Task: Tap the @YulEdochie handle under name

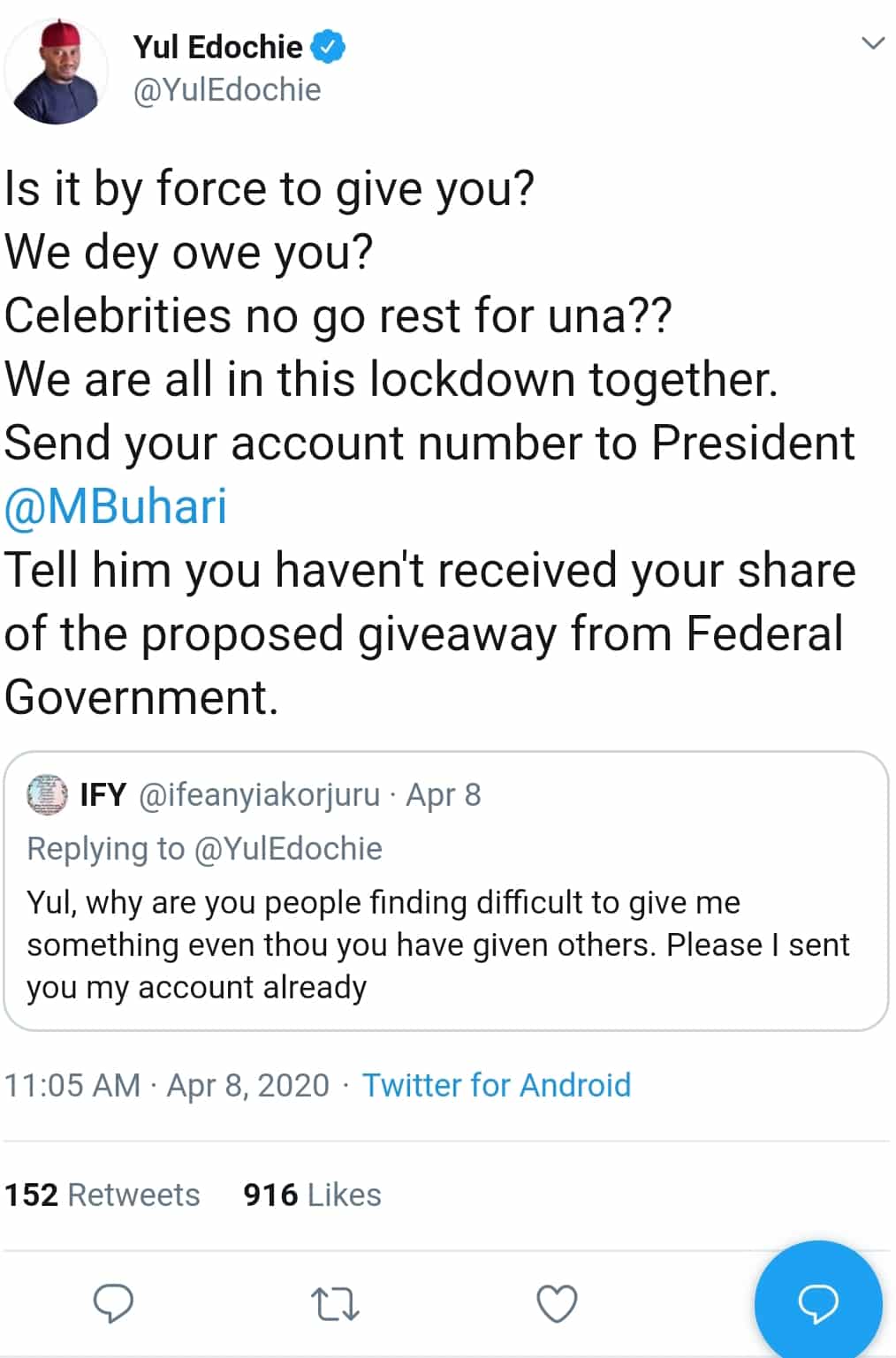Action: (227, 90)
